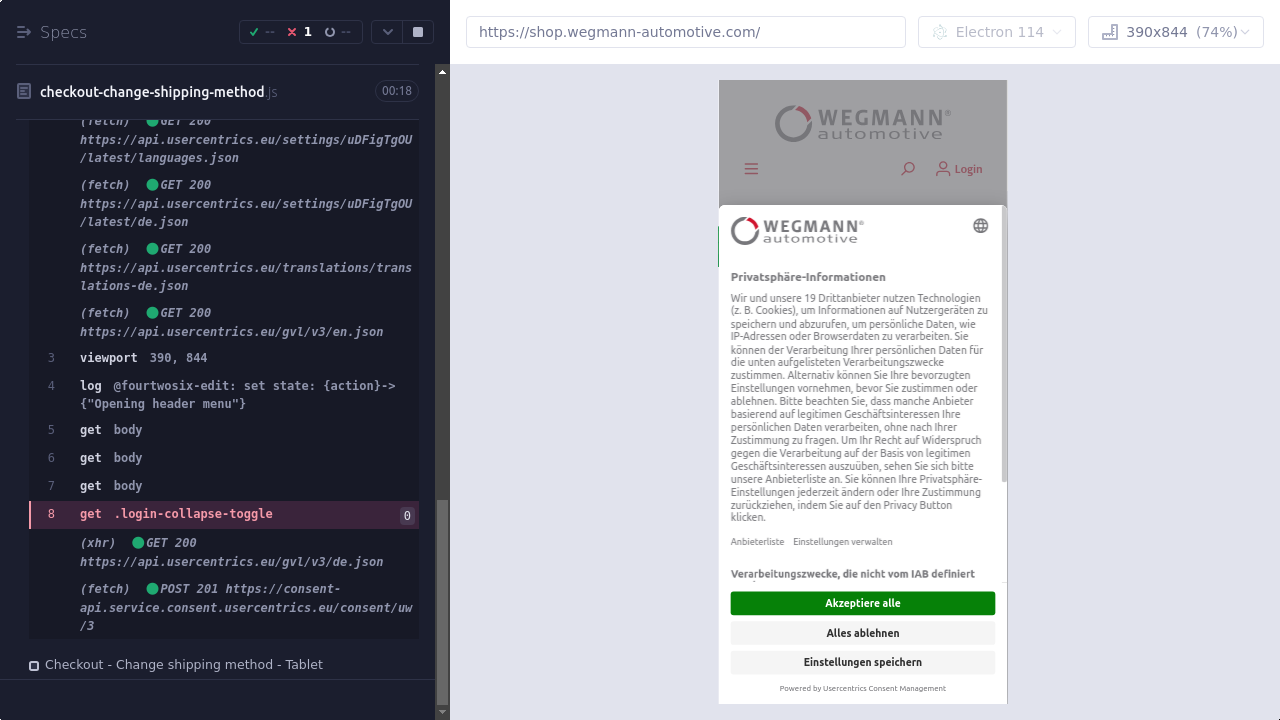Open the 390x844 viewport size dropdown
The width and height of the screenshot is (1280, 720).
point(1175,32)
